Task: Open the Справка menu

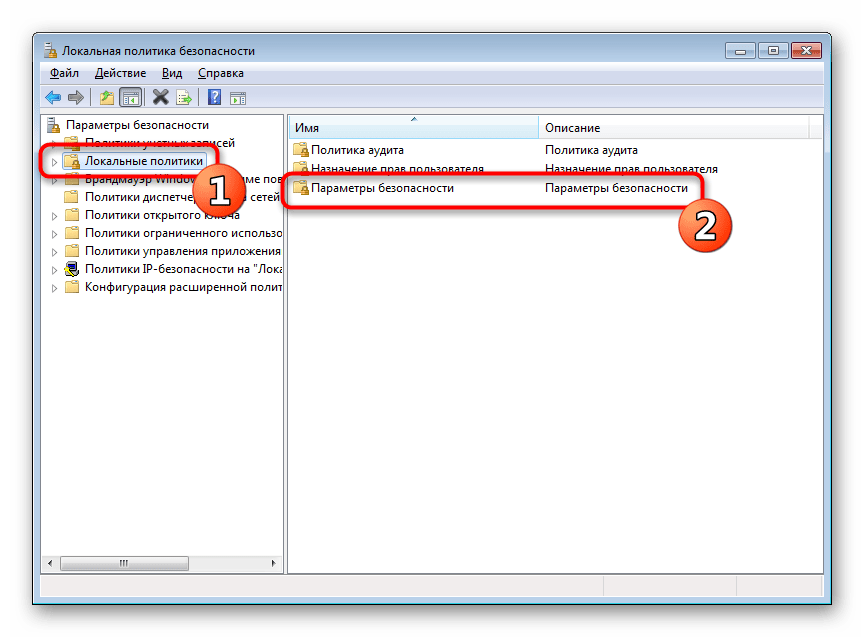Action: tap(220, 73)
